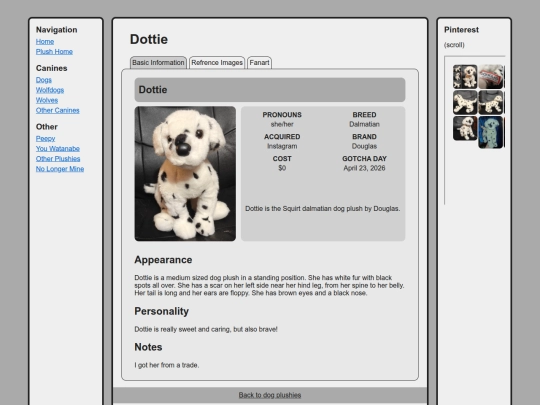Click the Instagram acquired value
Screen dimensions: 540x405
282,146
